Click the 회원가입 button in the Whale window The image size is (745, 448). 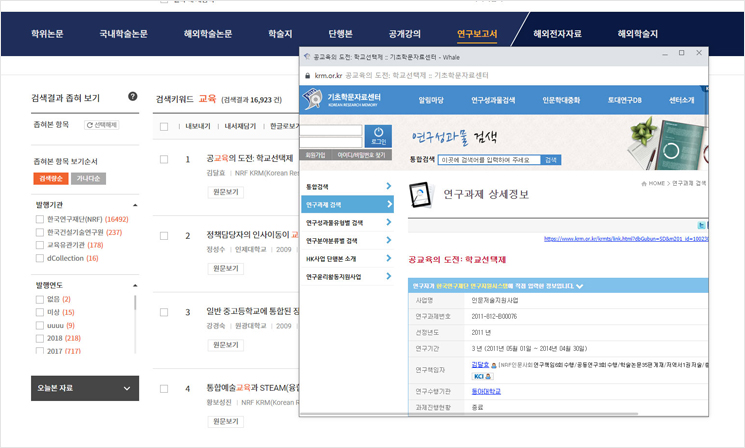tap(315, 155)
